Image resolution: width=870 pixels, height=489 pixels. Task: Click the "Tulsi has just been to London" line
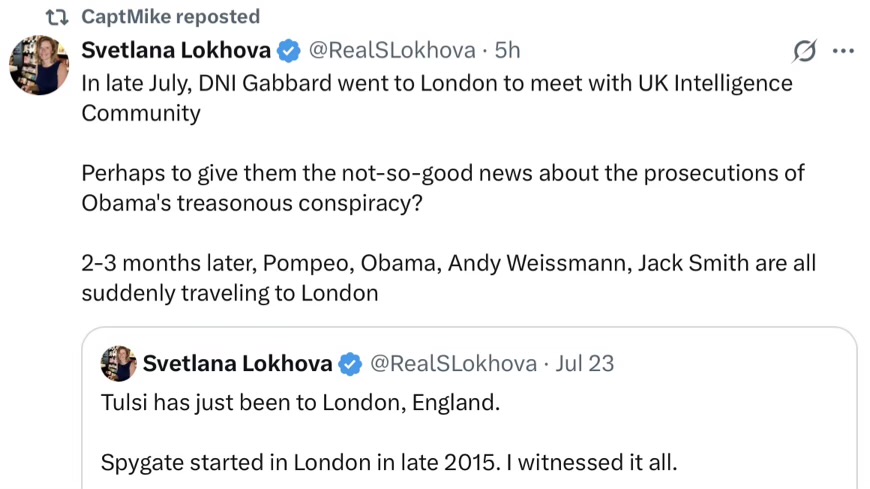(299, 404)
